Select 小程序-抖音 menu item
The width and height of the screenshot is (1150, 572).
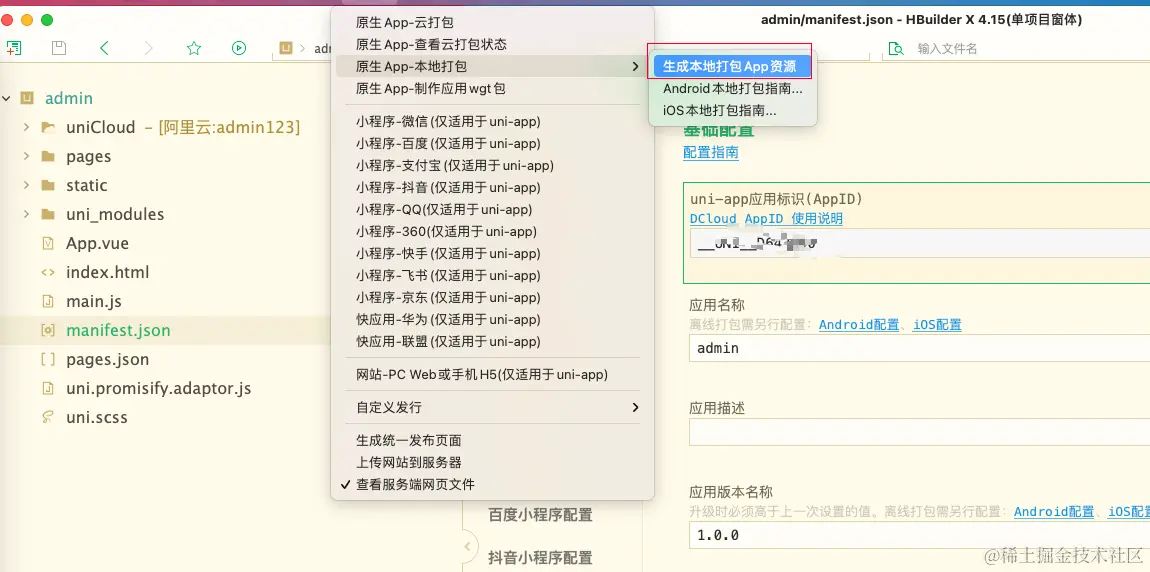click(x=492, y=187)
